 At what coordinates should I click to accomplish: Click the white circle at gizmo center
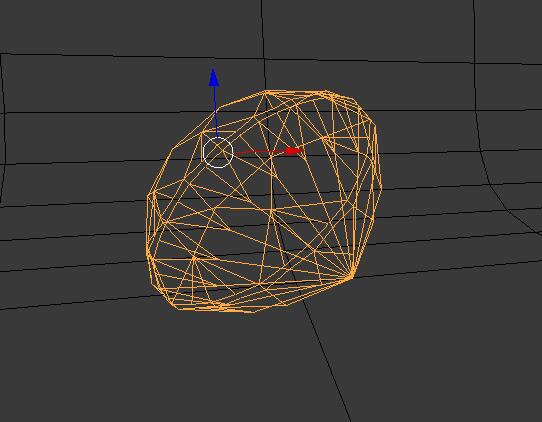pos(218,152)
